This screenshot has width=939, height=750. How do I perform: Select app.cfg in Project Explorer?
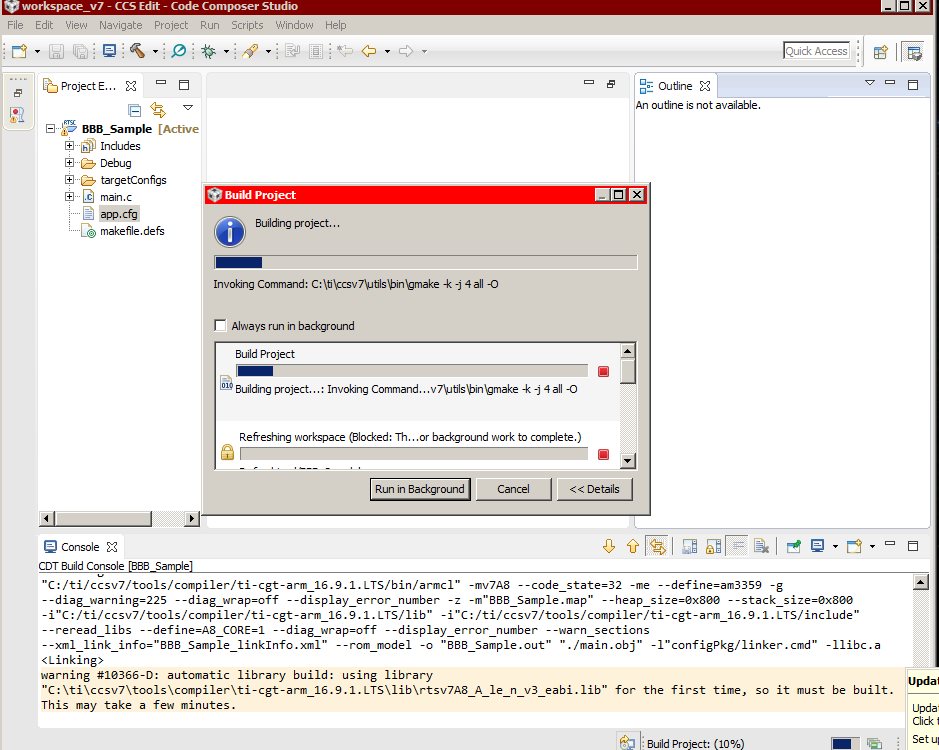[119, 214]
